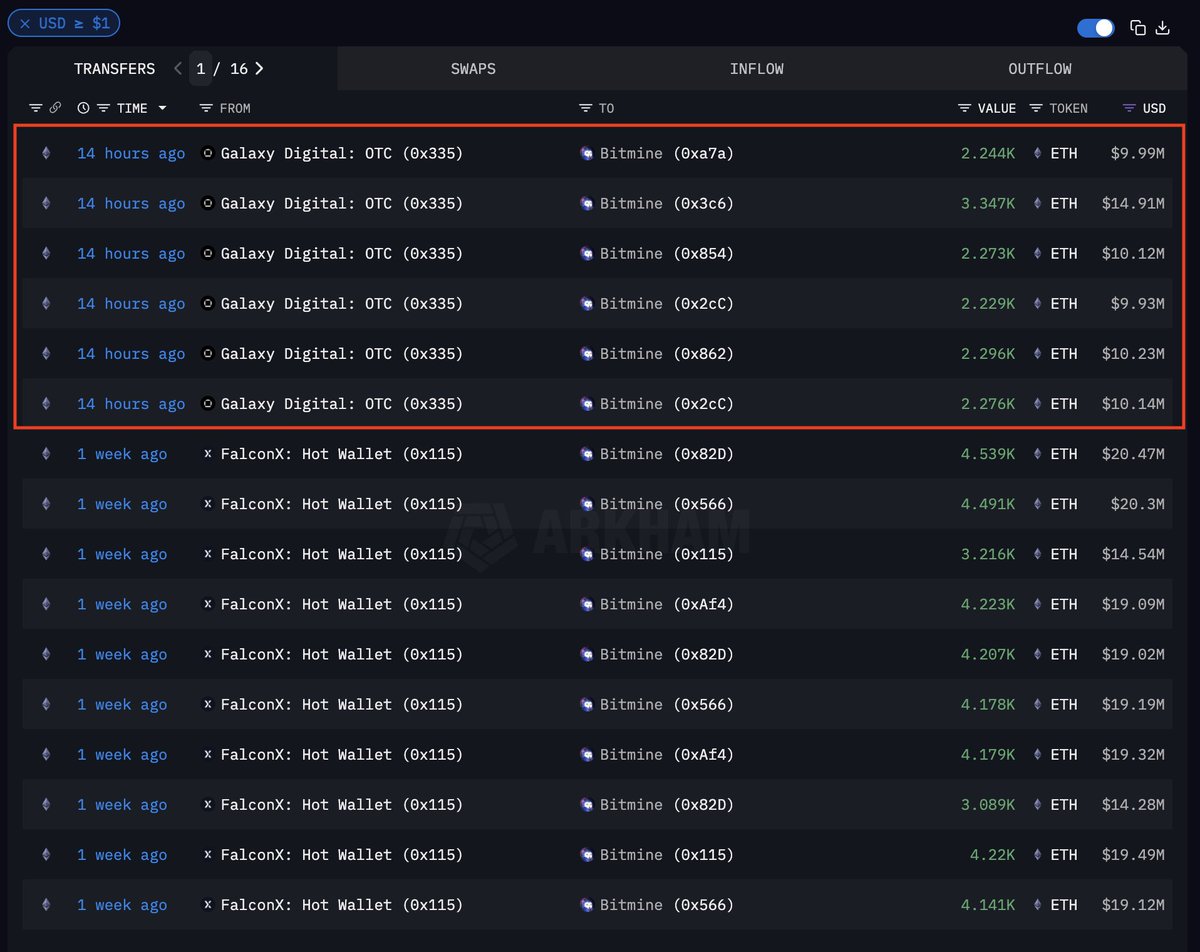
Task: Open the TOKEN column filter
Action: click(1036, 108)
